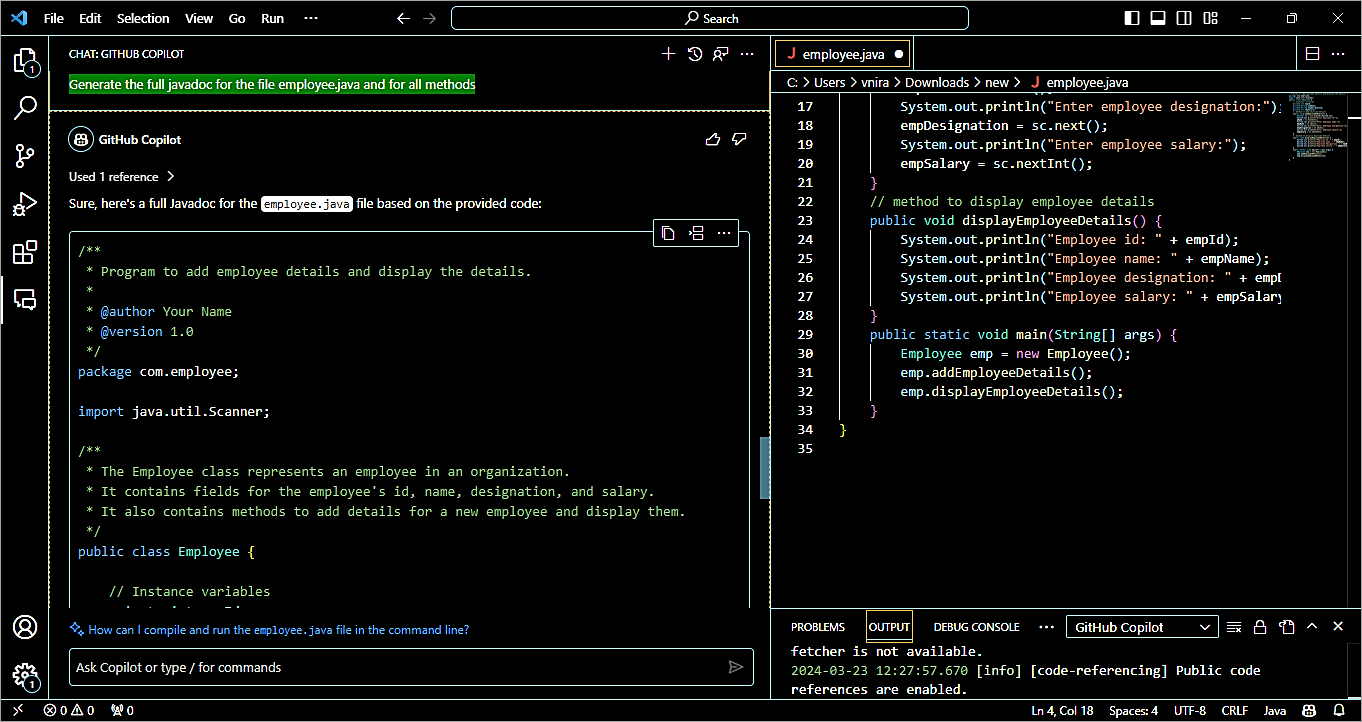The image size is (1362, 722).
Task: Show Copilot chat history
Action: pyautogui.click(x=695, y=54)
